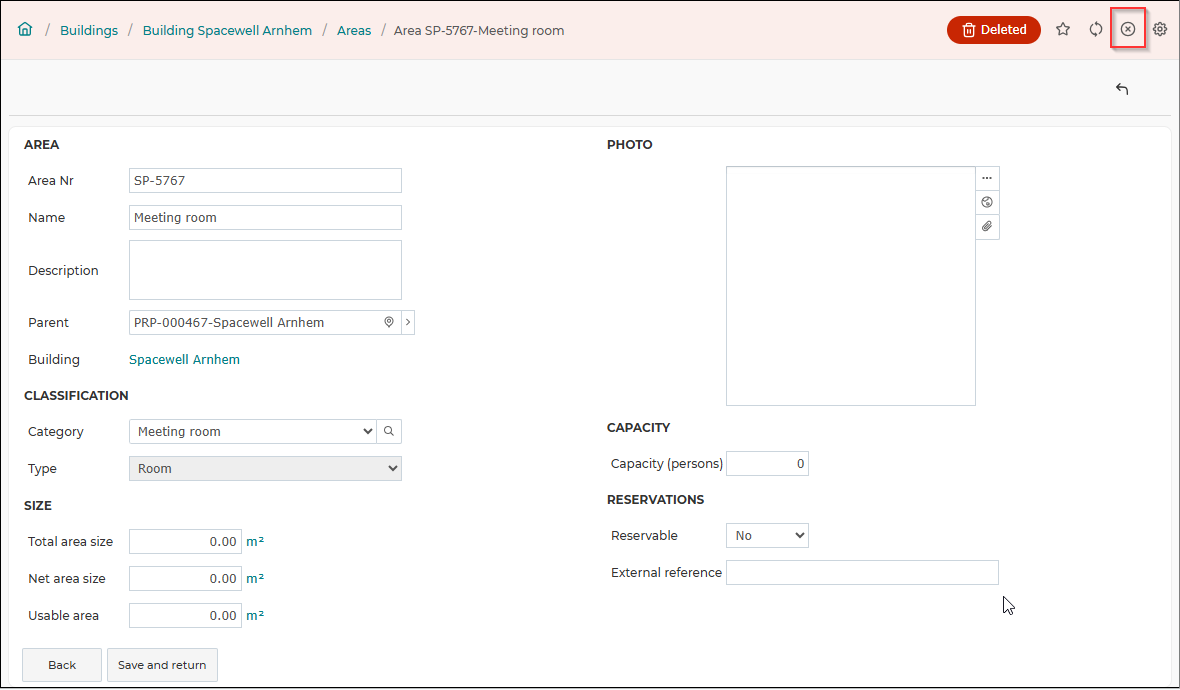
Task: Attach a file with the paperclip icon
Action: click(x=987, y=226)
